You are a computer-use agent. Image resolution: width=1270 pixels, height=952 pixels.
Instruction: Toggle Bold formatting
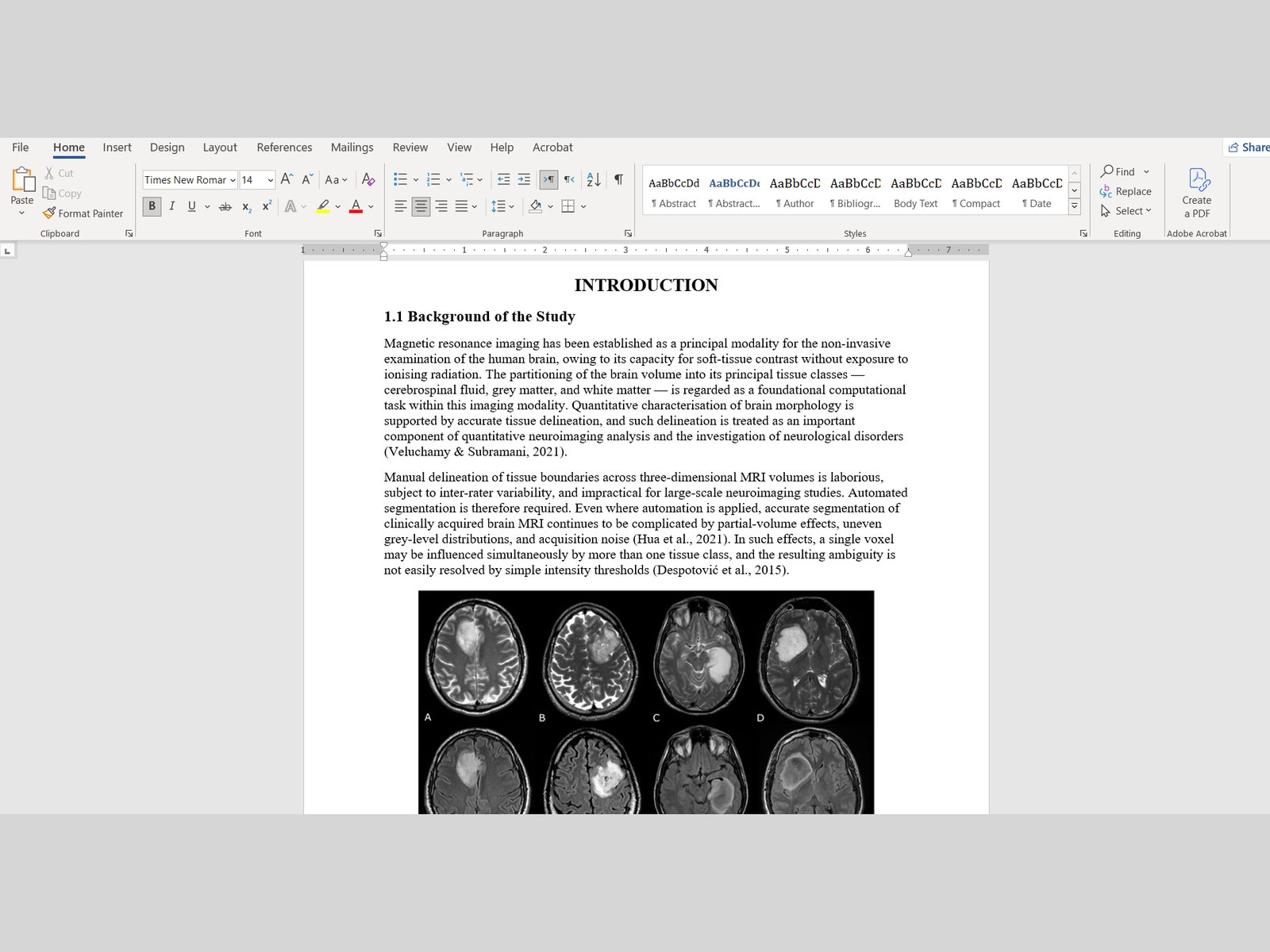[152, 206]
